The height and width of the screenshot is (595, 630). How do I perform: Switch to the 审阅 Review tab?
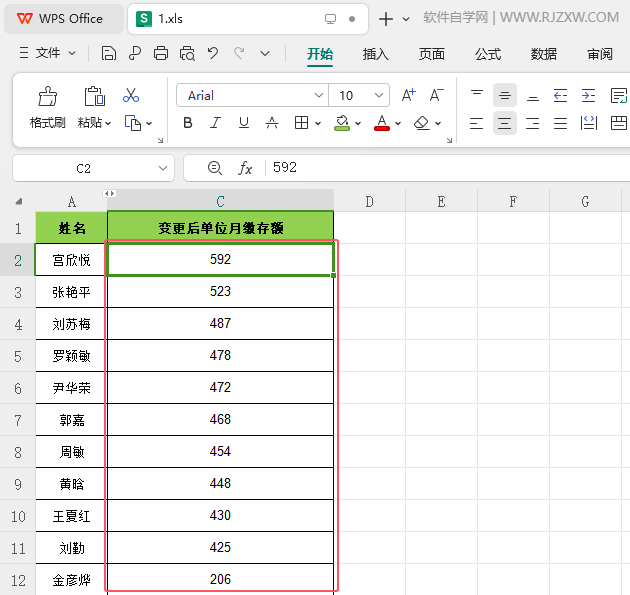[x=600, y=54]
